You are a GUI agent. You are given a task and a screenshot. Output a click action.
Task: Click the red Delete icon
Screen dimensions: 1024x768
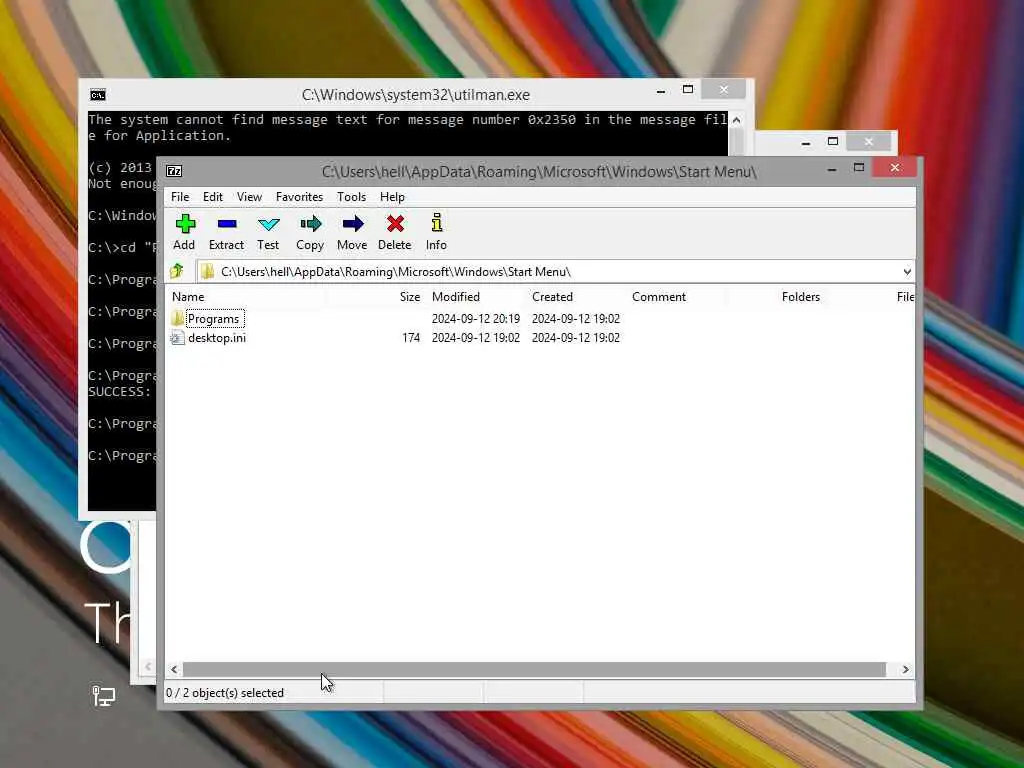(395, 224)
